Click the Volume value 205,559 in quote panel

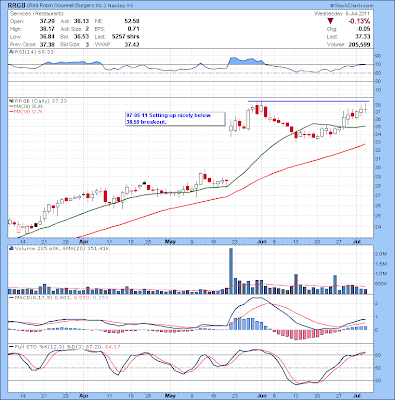tap(358, 45)
